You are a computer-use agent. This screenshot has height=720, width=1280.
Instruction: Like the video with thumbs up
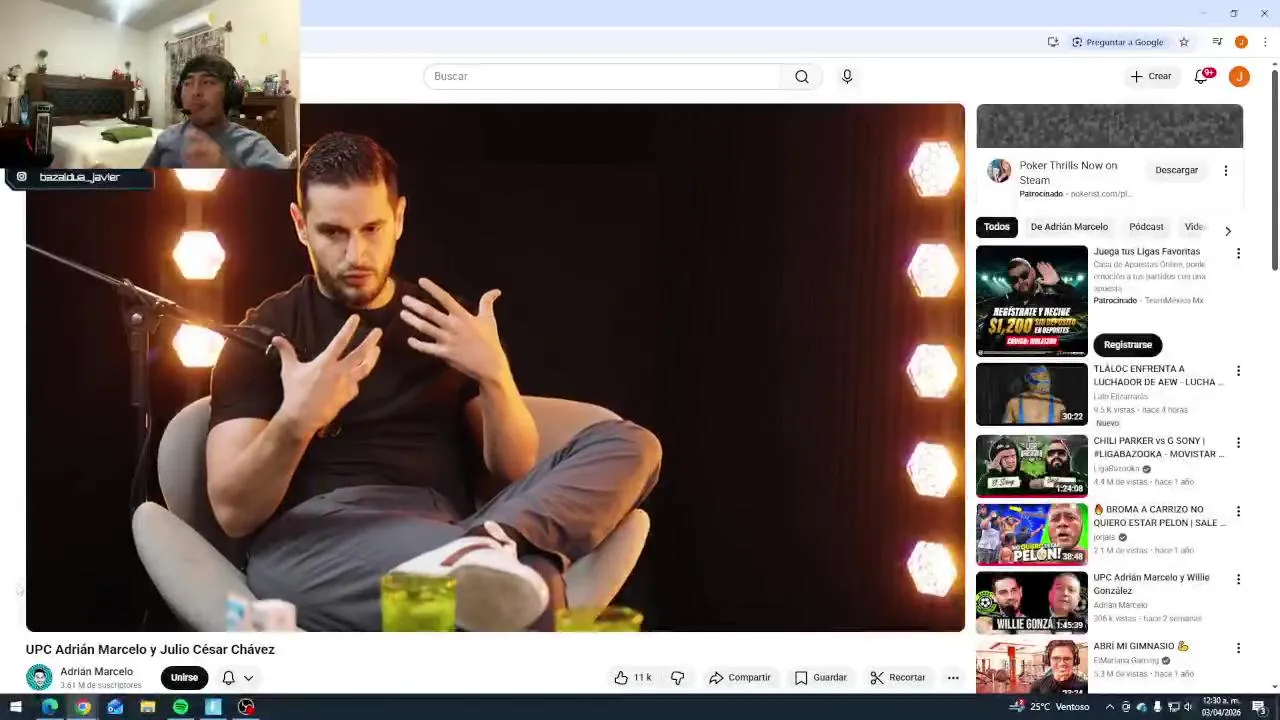coord(632,678)
